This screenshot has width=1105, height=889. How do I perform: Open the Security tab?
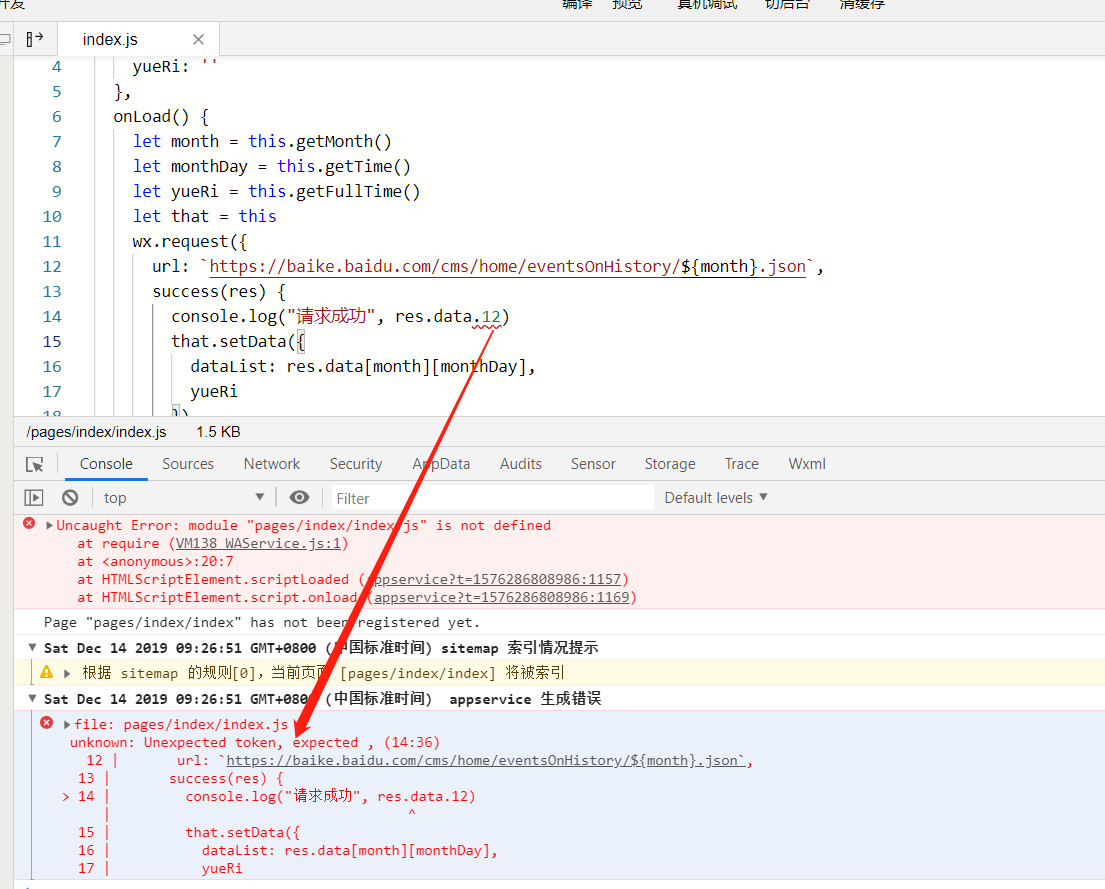pyautogui.click(x=356, y=464)
